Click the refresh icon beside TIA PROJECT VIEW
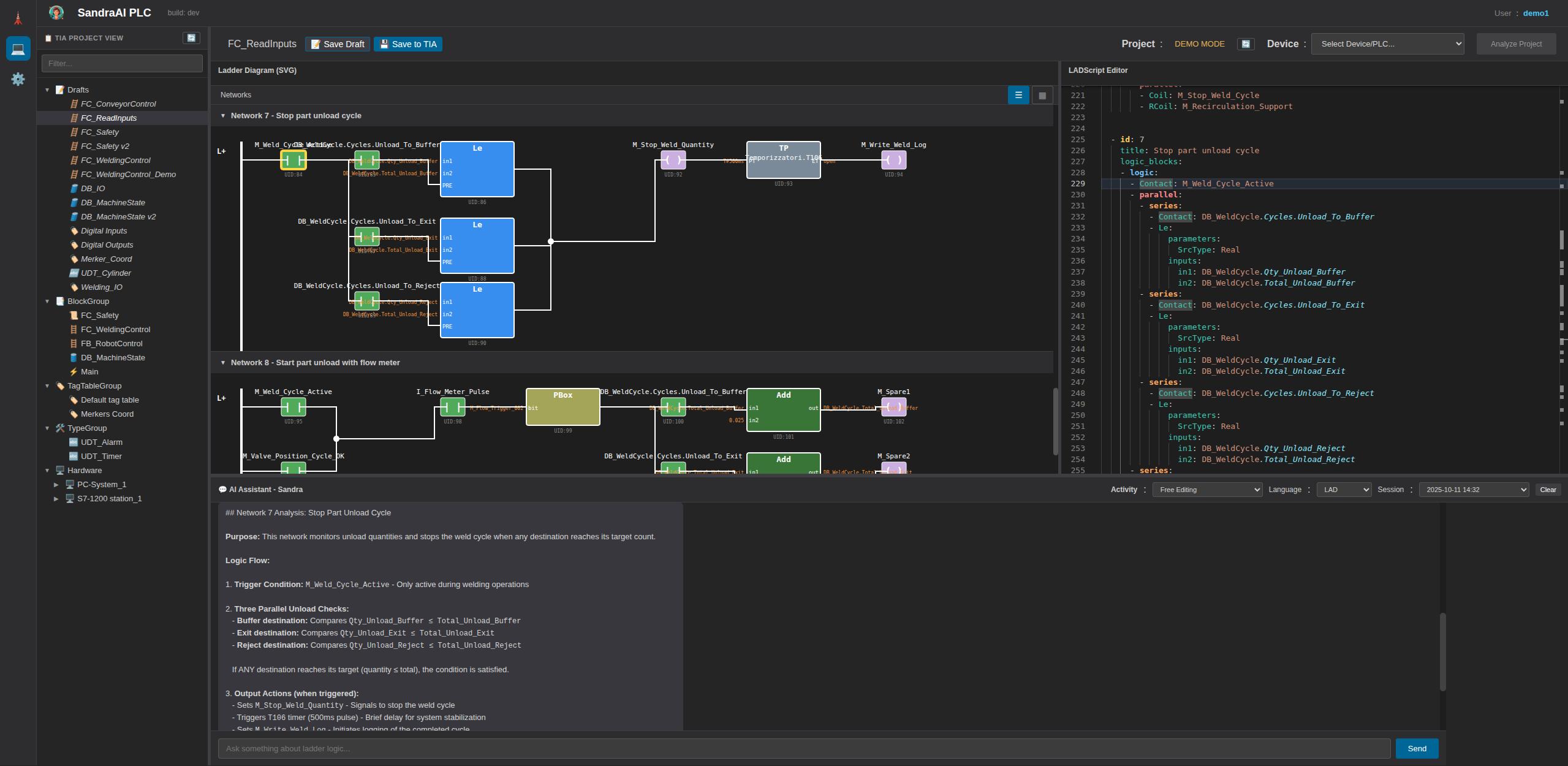Image resolution: width=1568 pixels, height=766 pixels. pos(191,37)
